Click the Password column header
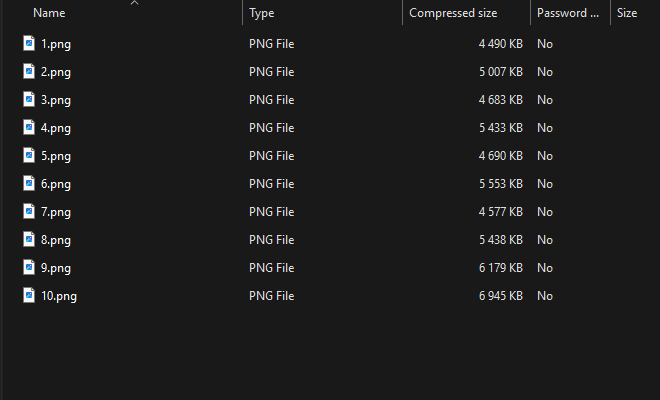The height and width of the screenshot is (400, 660). 567,13
